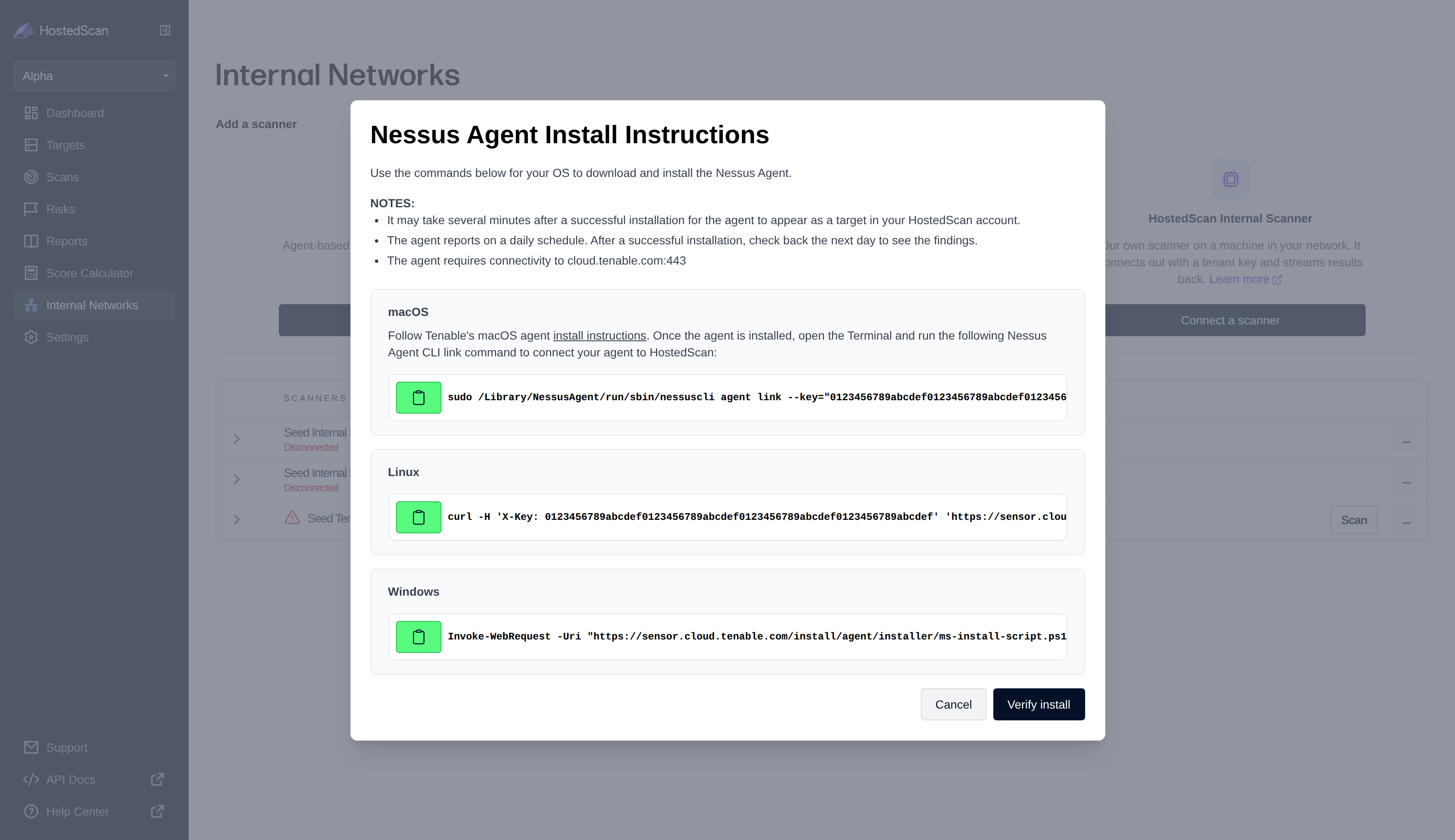Open the Risks section
1455x840 pixels.
pos(95,209)
